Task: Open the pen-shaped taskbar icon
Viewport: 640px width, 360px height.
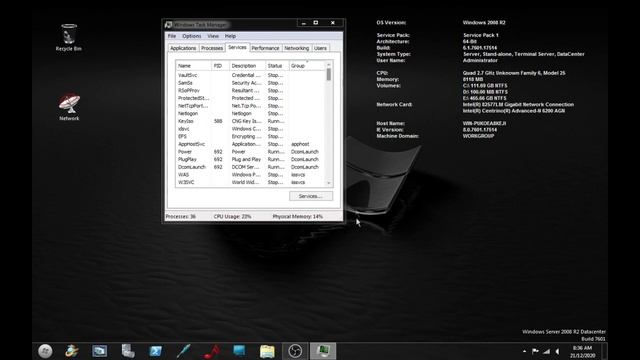Action: point(183,351)
